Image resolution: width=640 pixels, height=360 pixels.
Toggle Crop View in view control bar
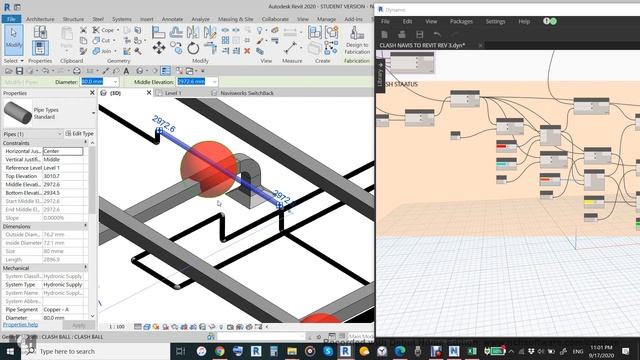click(184, 327)
